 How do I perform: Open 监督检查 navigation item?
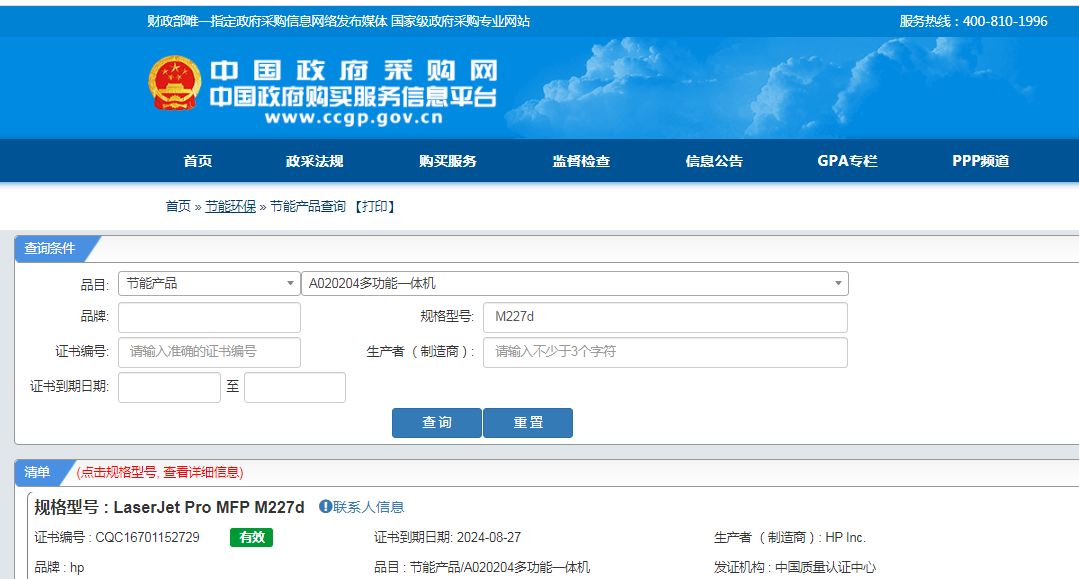click(581, 161)
